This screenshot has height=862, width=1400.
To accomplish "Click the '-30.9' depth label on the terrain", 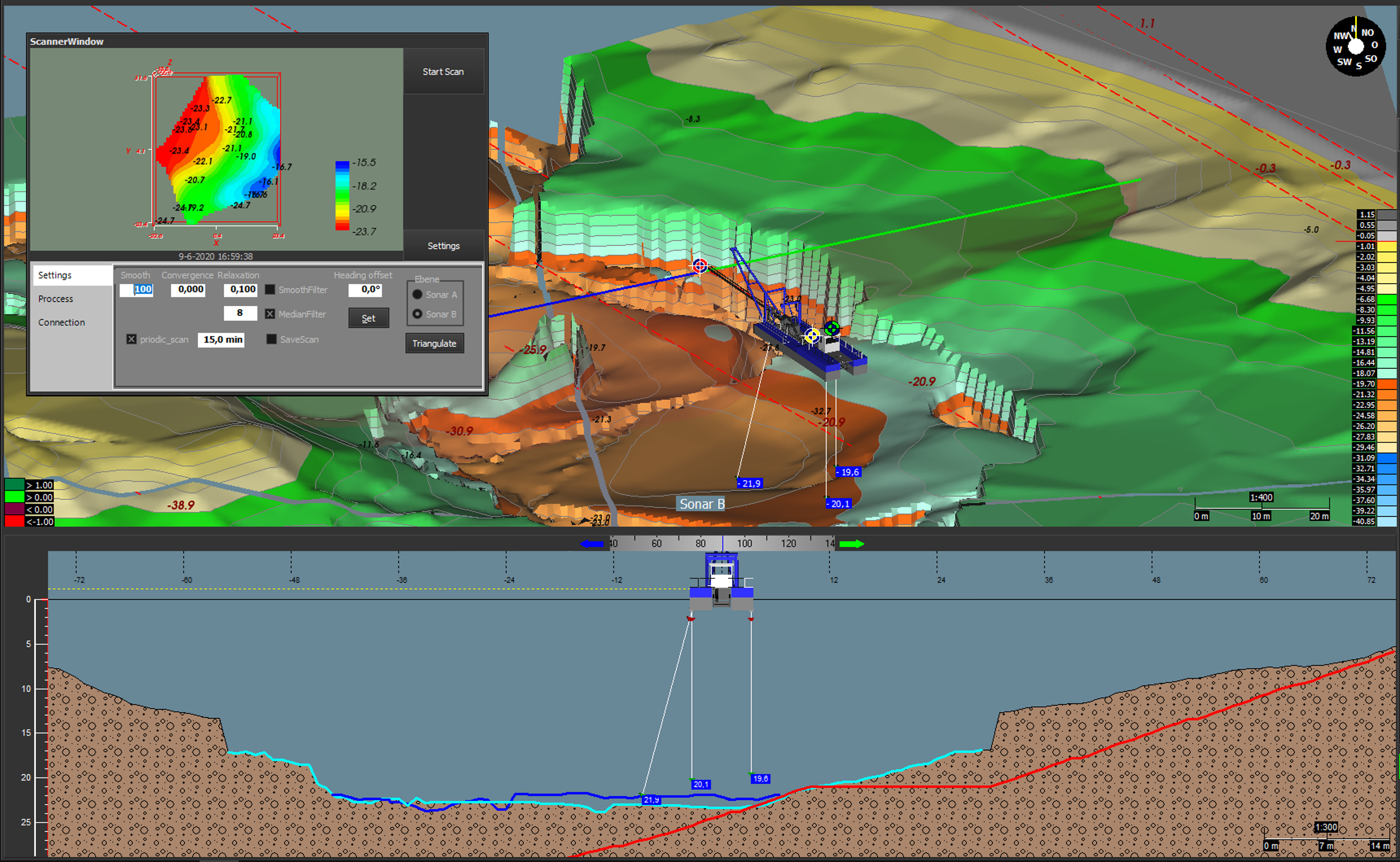I will click(x=459, y=431).
